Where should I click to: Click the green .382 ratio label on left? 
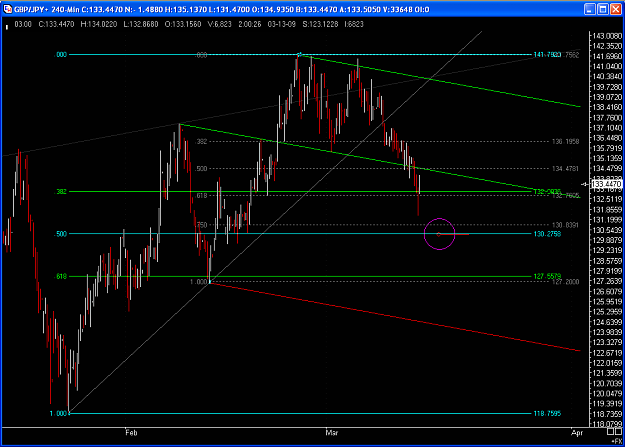(60, 192)
